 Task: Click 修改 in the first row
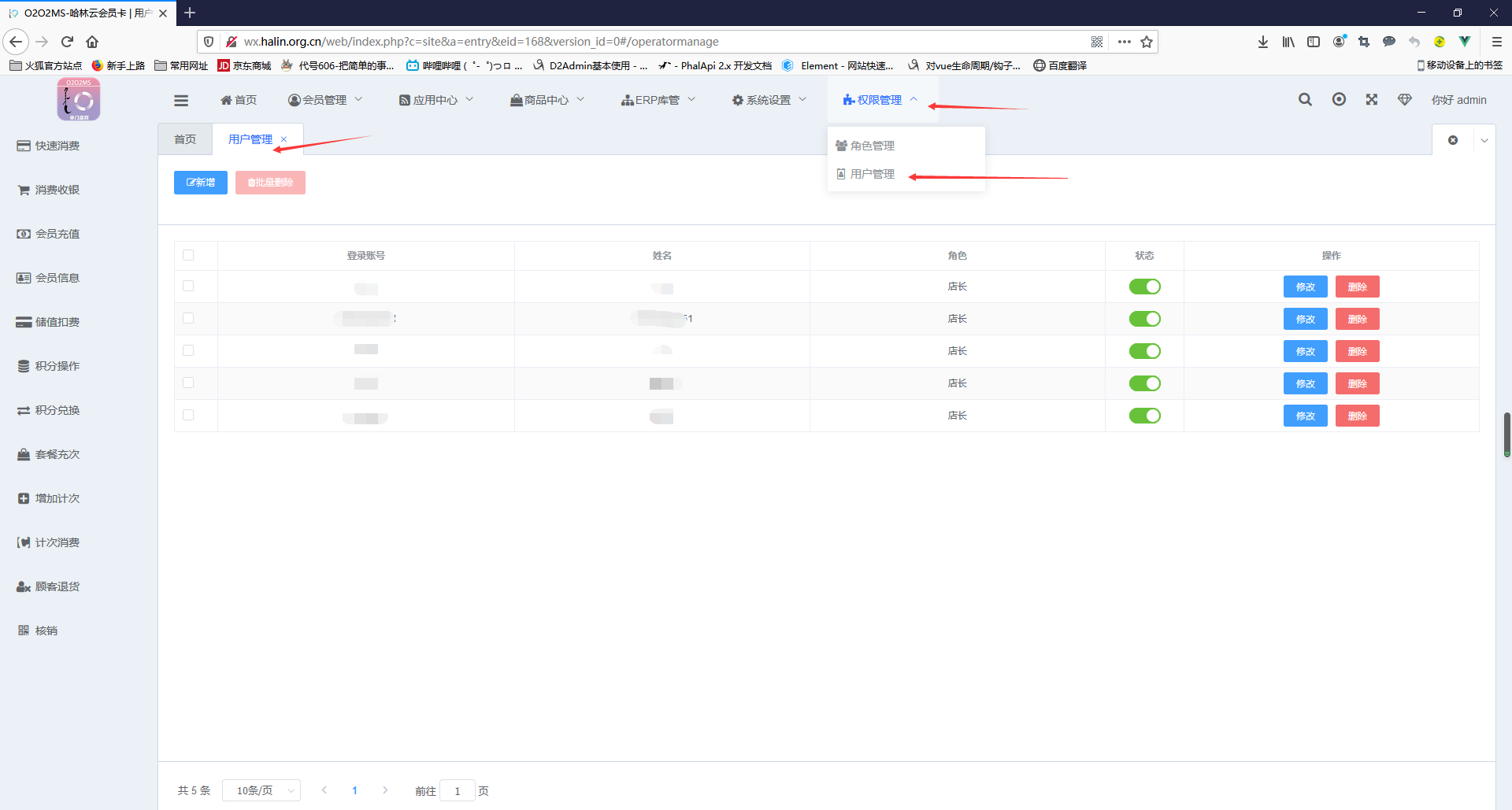coord(1306,287)
